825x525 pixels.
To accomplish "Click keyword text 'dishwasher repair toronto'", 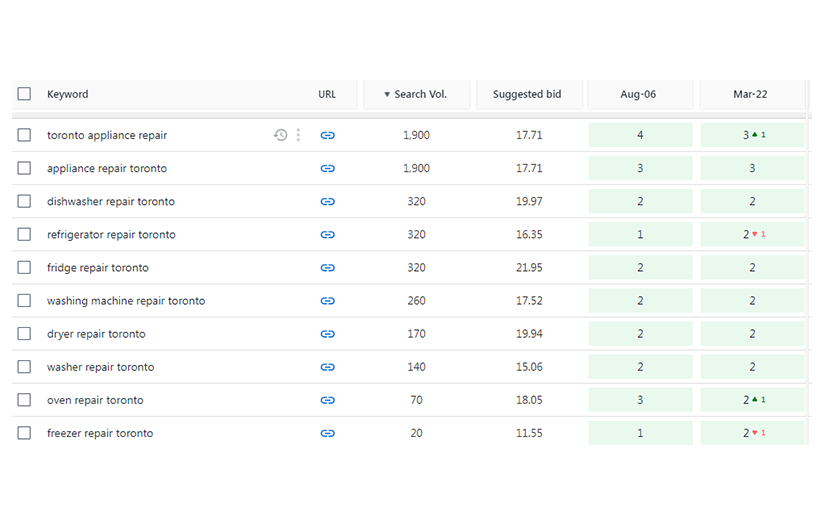I will pos(110,201).
